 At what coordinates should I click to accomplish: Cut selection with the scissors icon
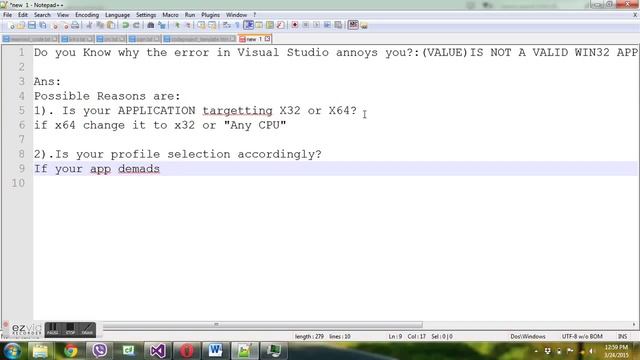pyautogui.click(x=89, y=25)
